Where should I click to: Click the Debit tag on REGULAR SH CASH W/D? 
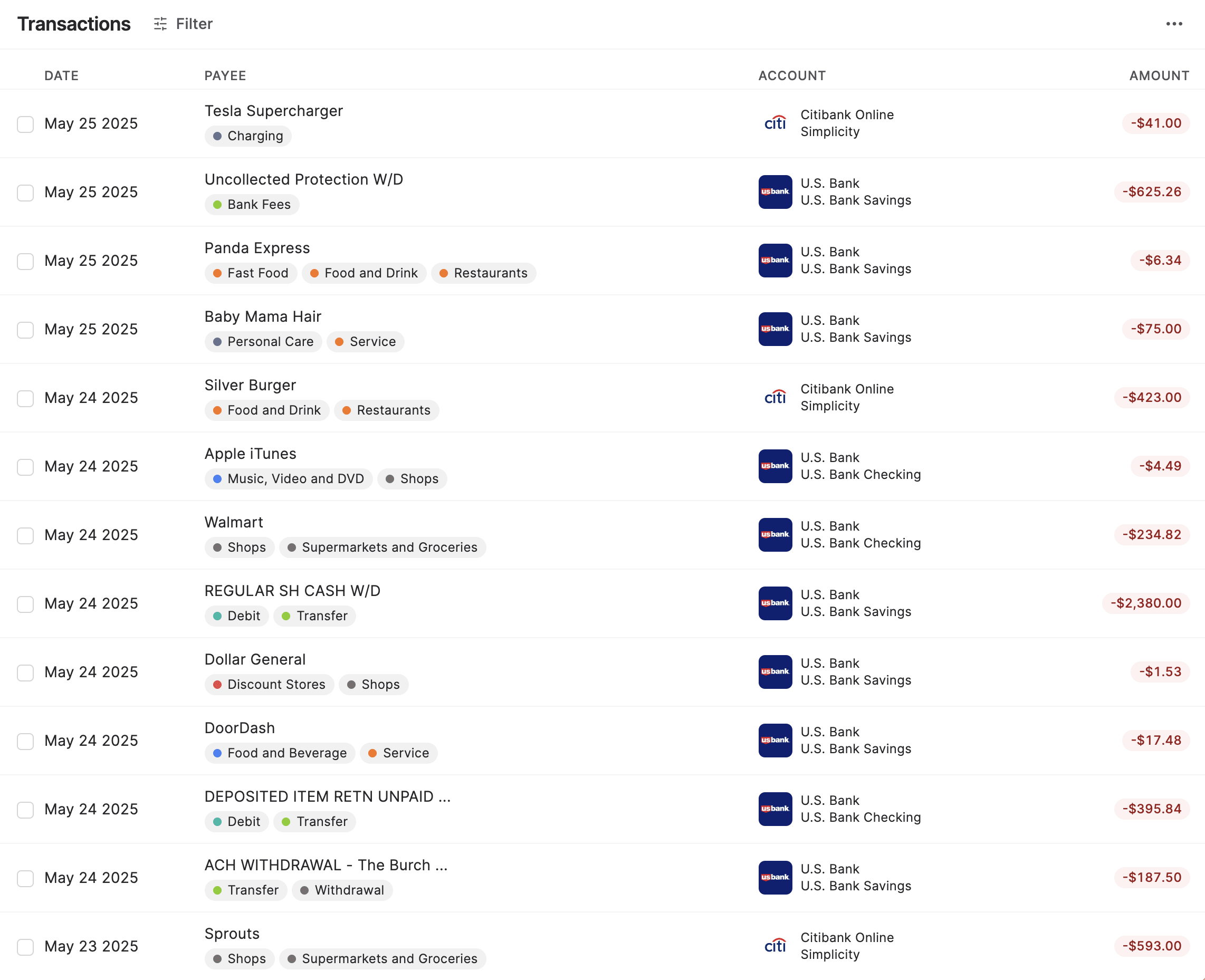pyautogui.click(x=236, y=616)
